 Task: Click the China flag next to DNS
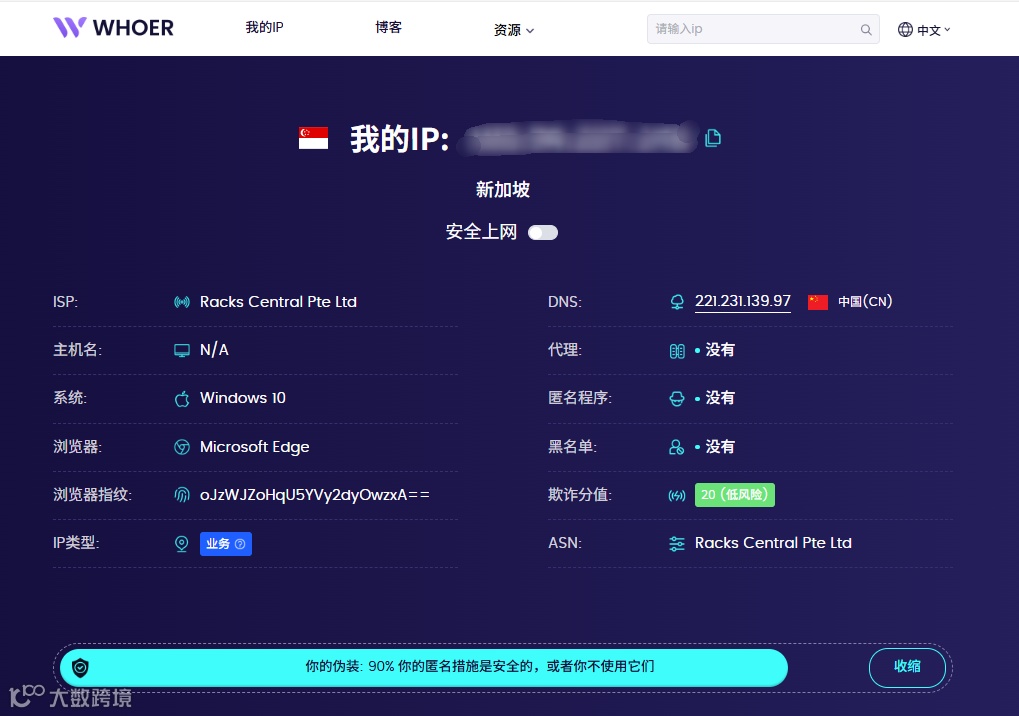point(818,302)
